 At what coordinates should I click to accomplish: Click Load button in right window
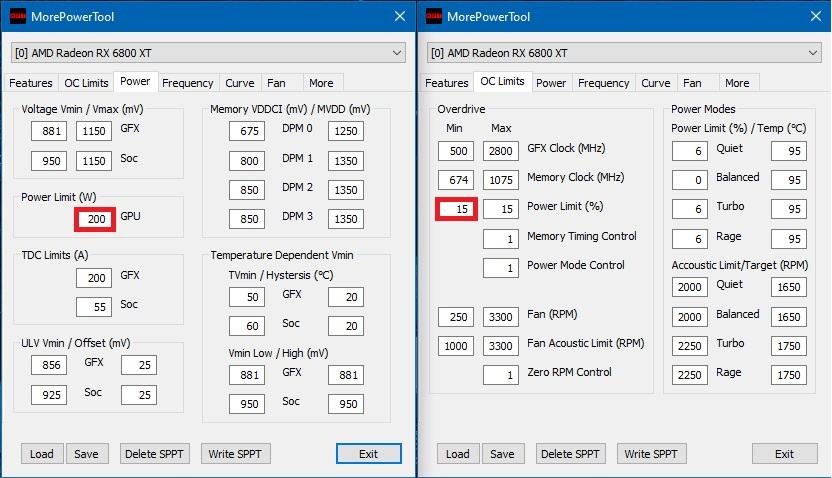[x=458, y=454]
